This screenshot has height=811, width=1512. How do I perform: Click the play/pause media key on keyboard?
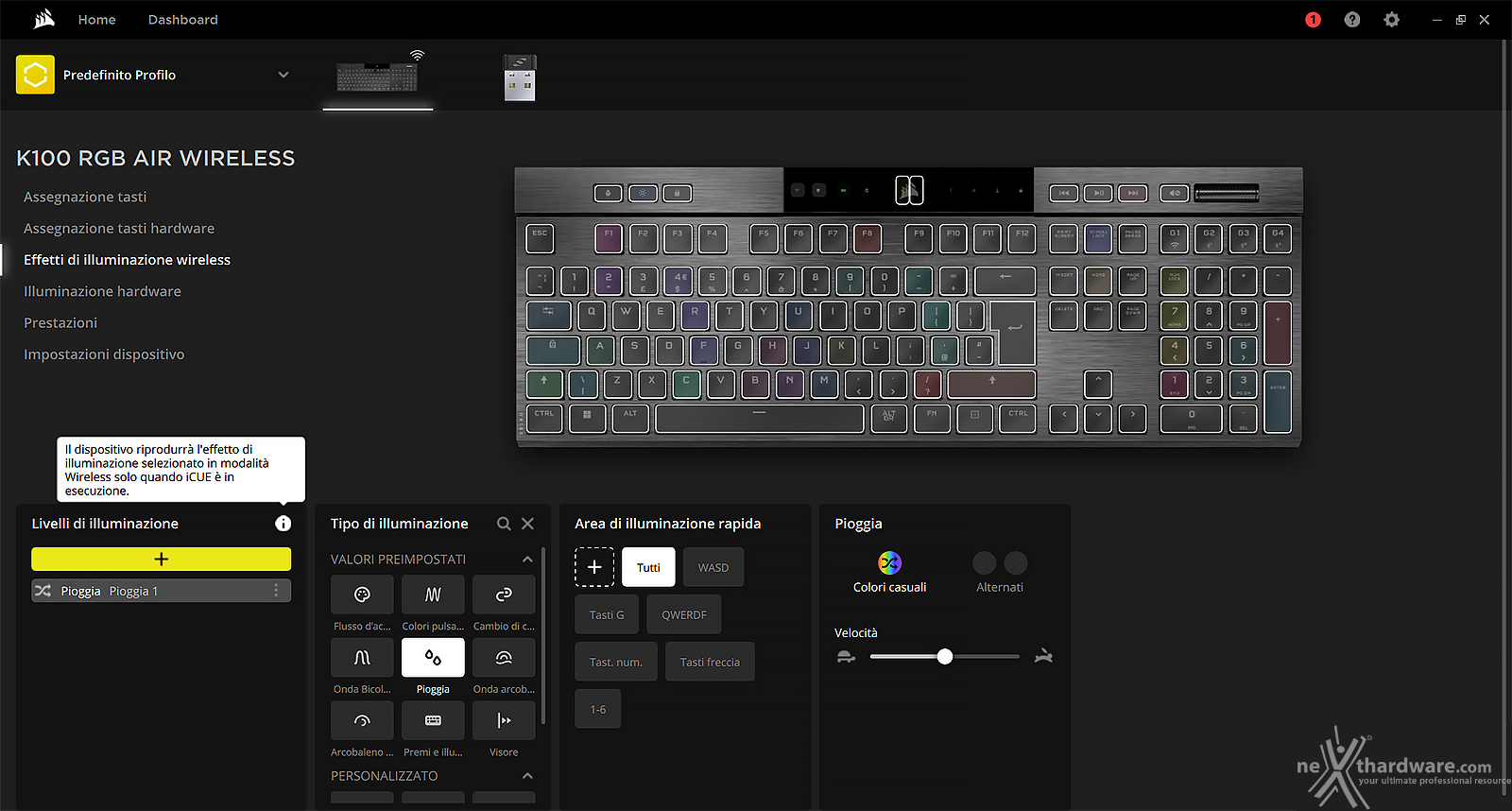pos(1098,193)
